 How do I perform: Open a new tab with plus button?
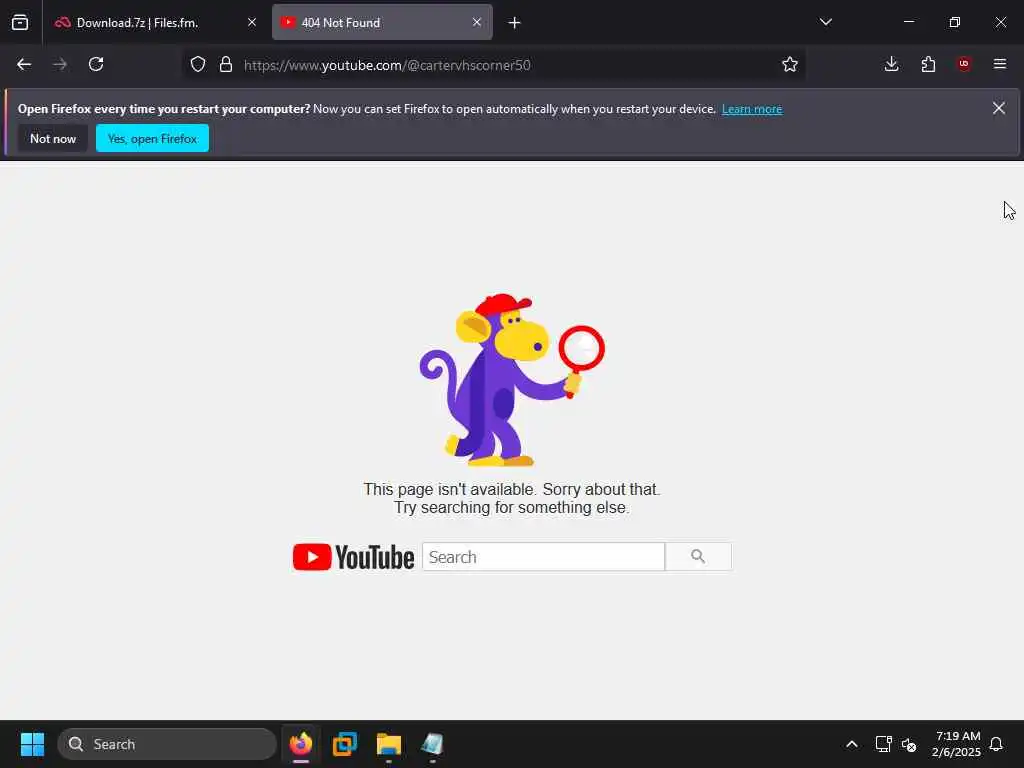tap(515, 23)
